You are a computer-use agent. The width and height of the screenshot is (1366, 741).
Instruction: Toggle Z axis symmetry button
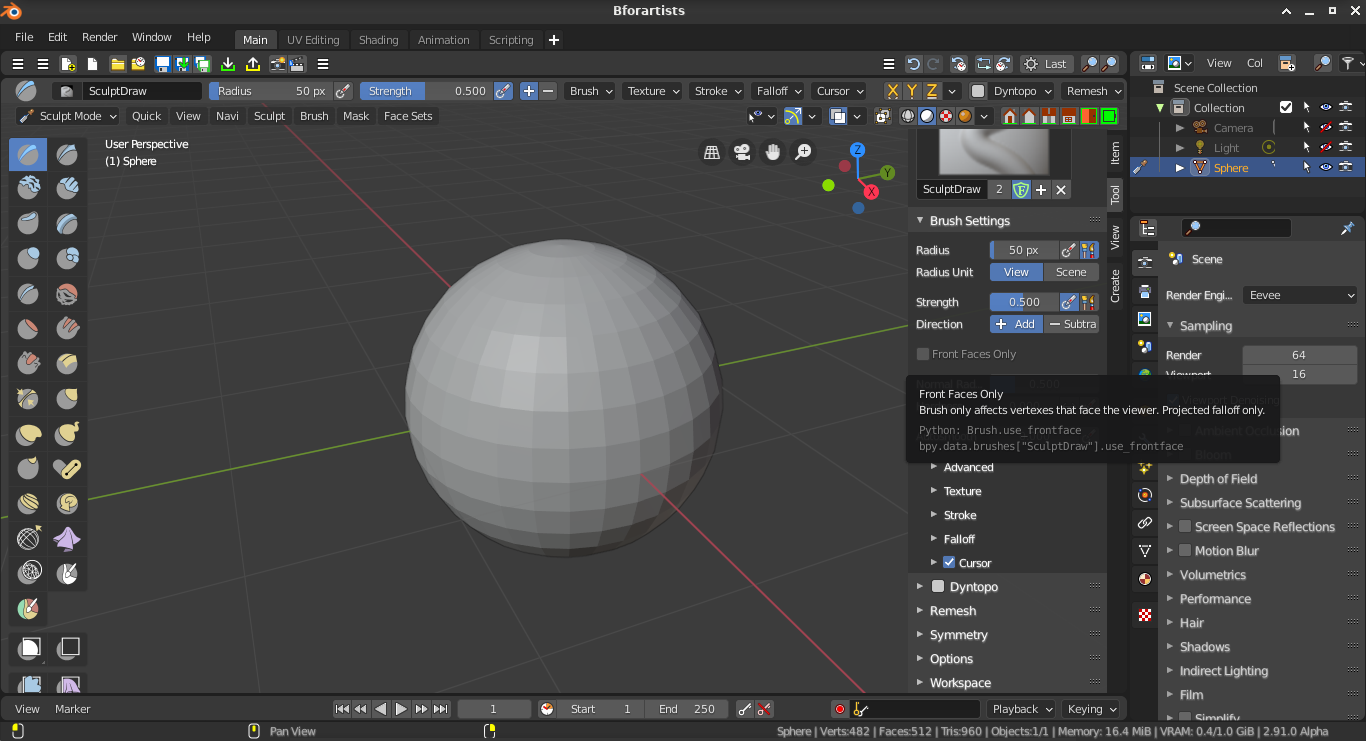(x=932, y=91)
